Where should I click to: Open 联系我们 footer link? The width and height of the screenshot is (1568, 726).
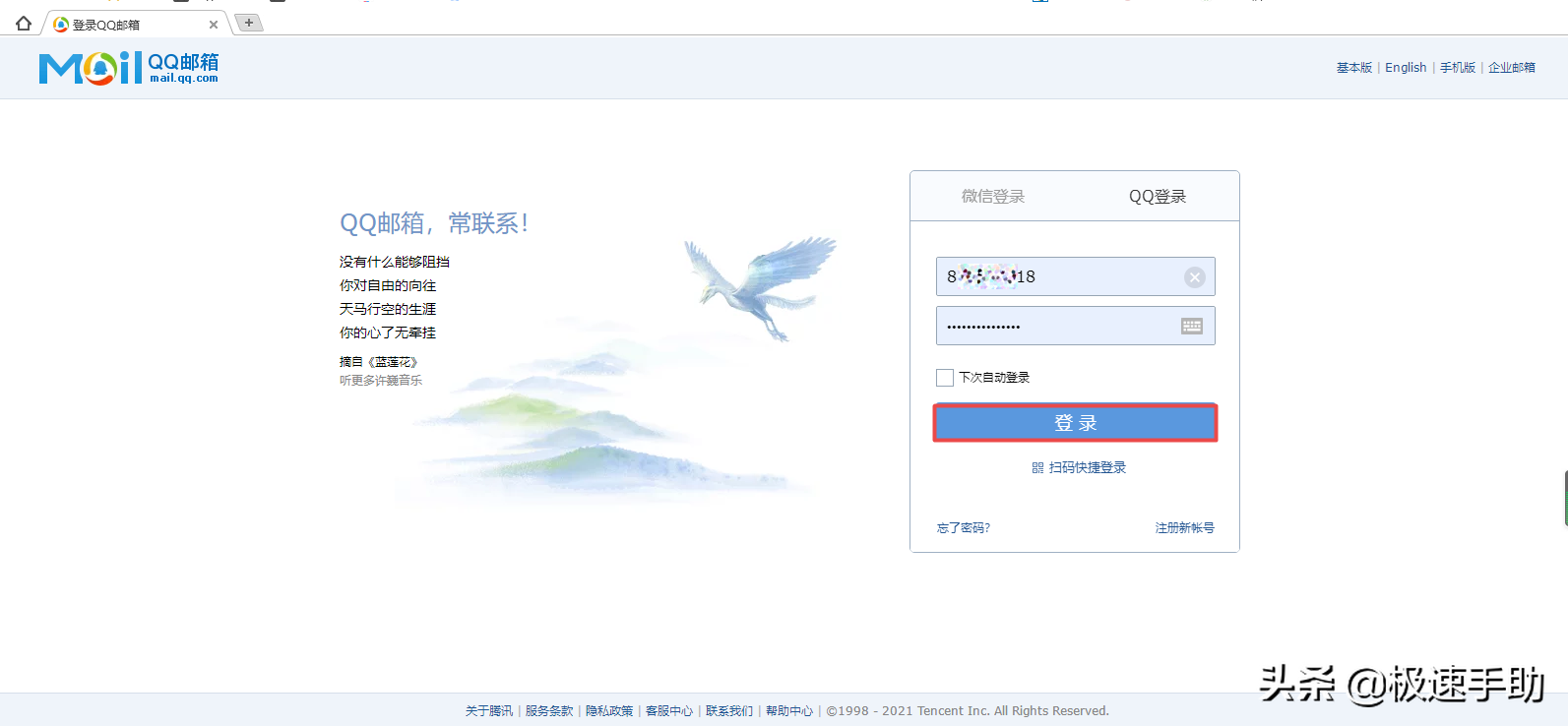(x=728, y=711)
